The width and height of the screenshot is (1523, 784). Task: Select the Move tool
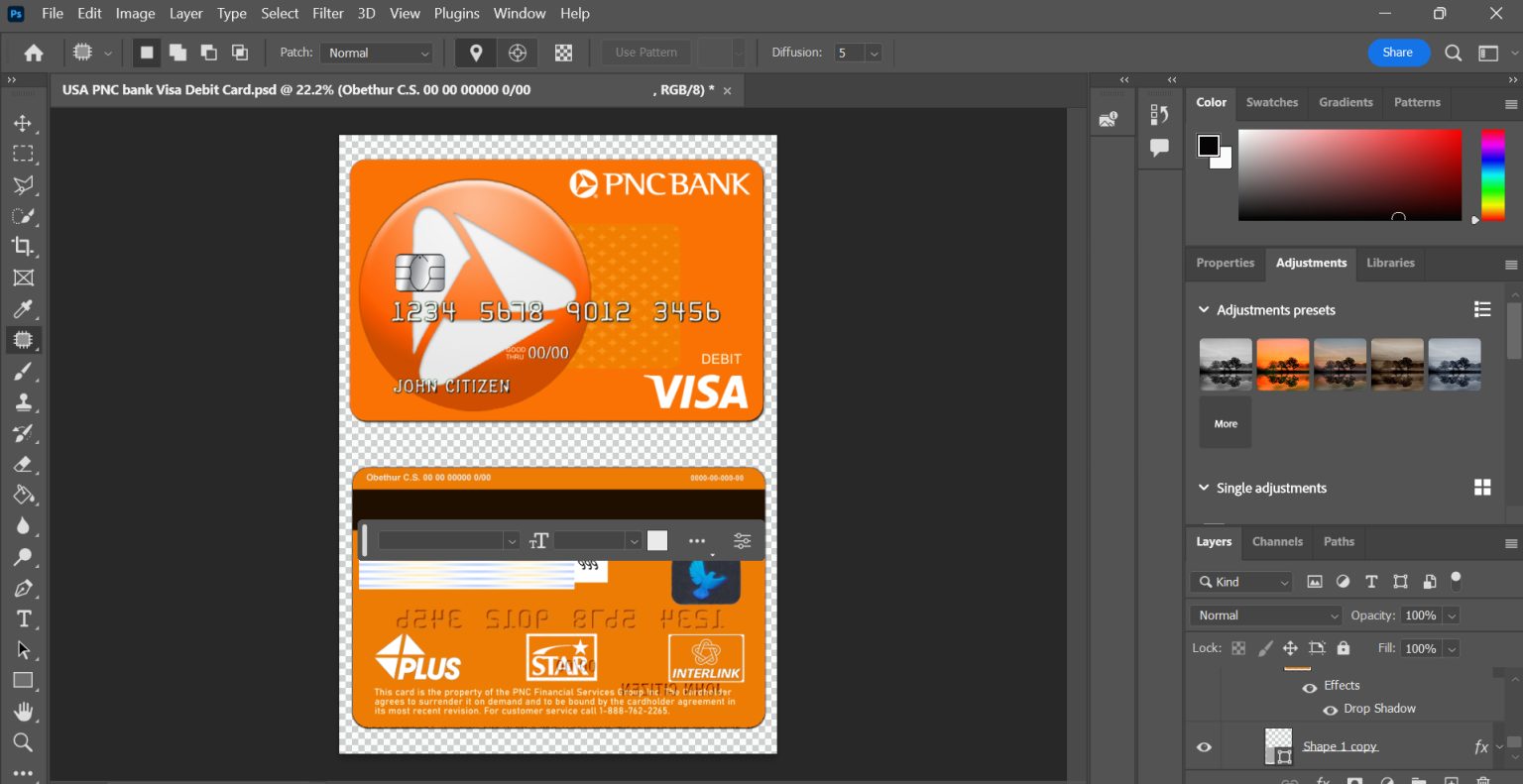coord(23,123)
